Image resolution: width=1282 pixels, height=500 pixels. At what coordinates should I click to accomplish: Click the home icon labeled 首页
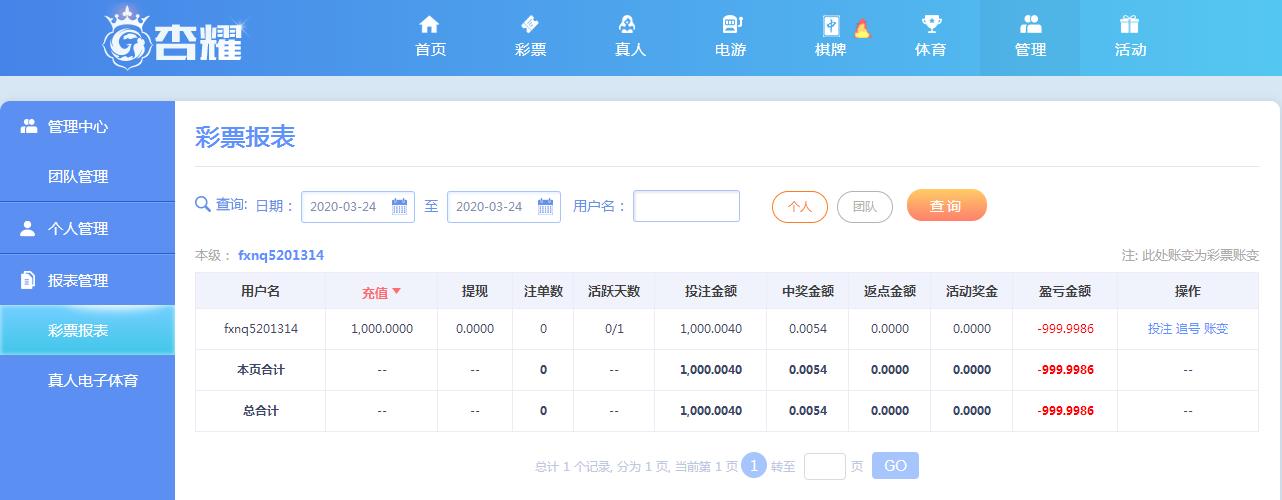pyautogui.click(x=430, y=26)
